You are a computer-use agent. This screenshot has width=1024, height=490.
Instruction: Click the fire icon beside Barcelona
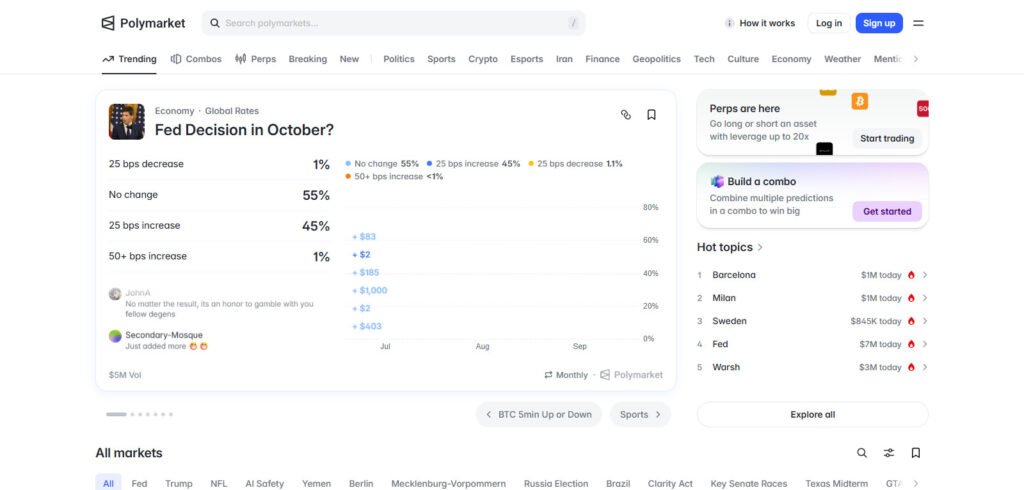tap(911, 275)
